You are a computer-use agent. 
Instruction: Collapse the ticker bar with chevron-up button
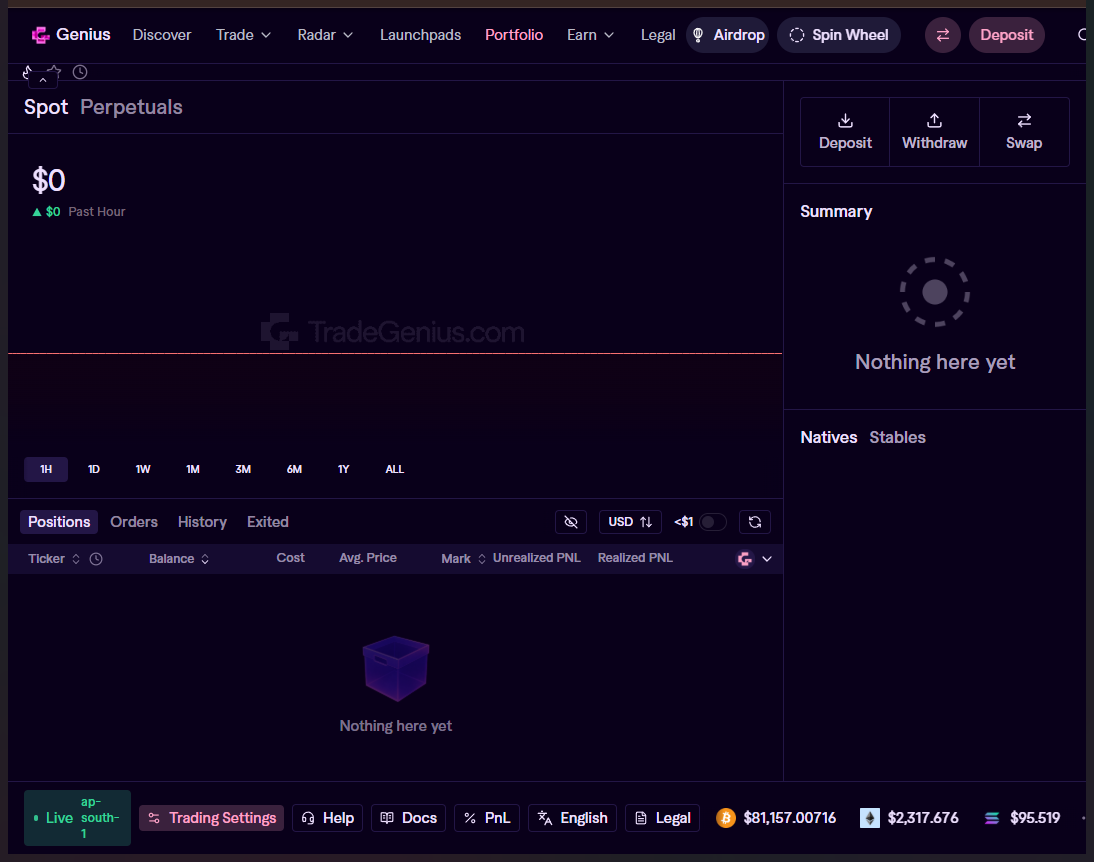pos(43,80)
